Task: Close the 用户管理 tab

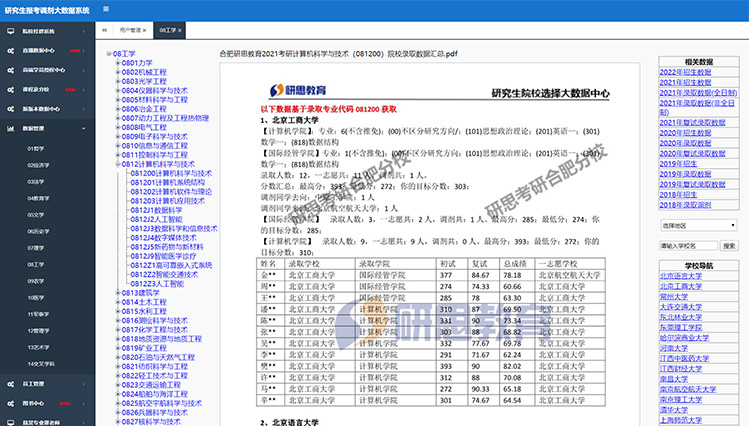Action: 144,31
